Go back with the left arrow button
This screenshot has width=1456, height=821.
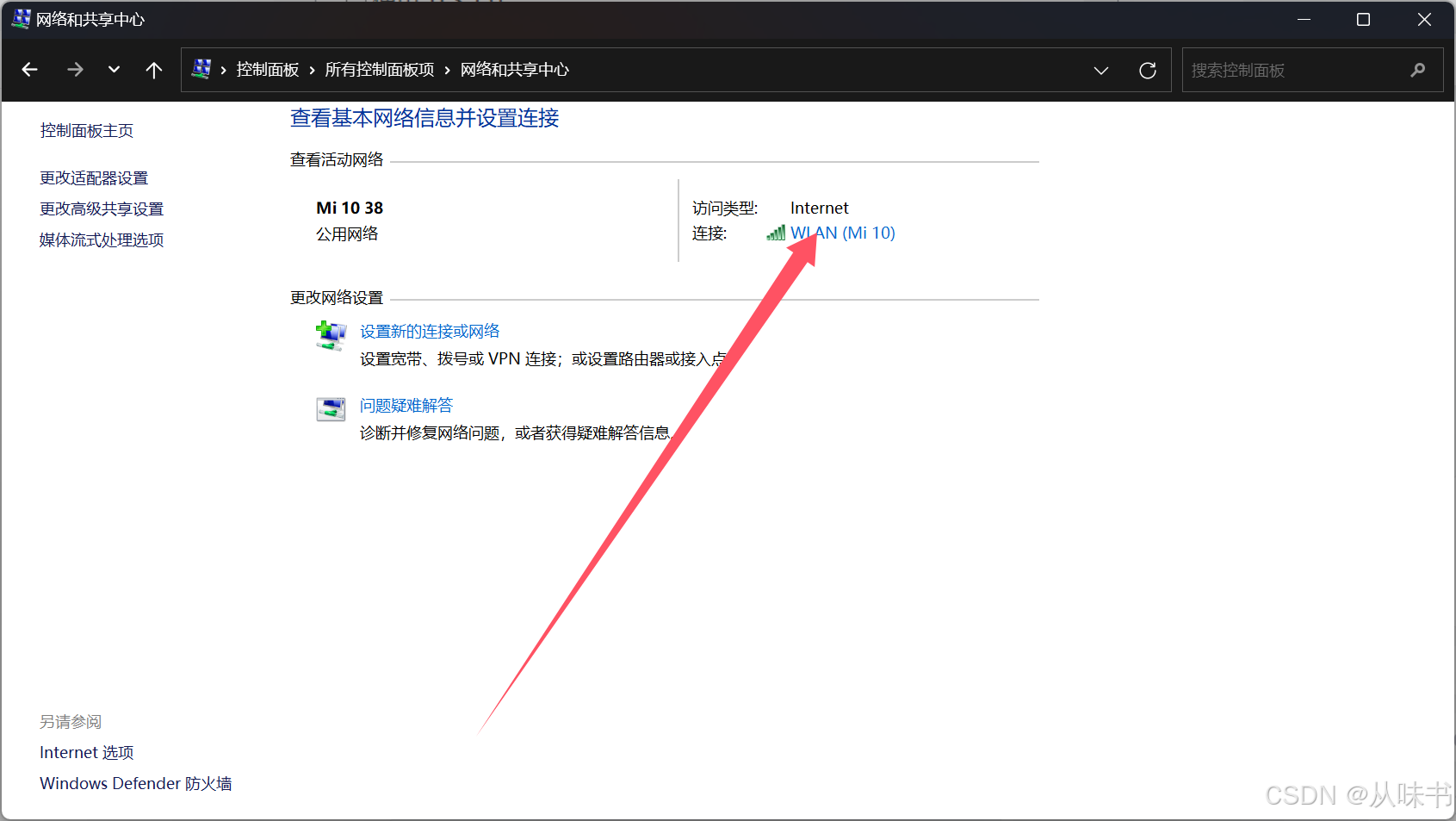pos(30,70)
